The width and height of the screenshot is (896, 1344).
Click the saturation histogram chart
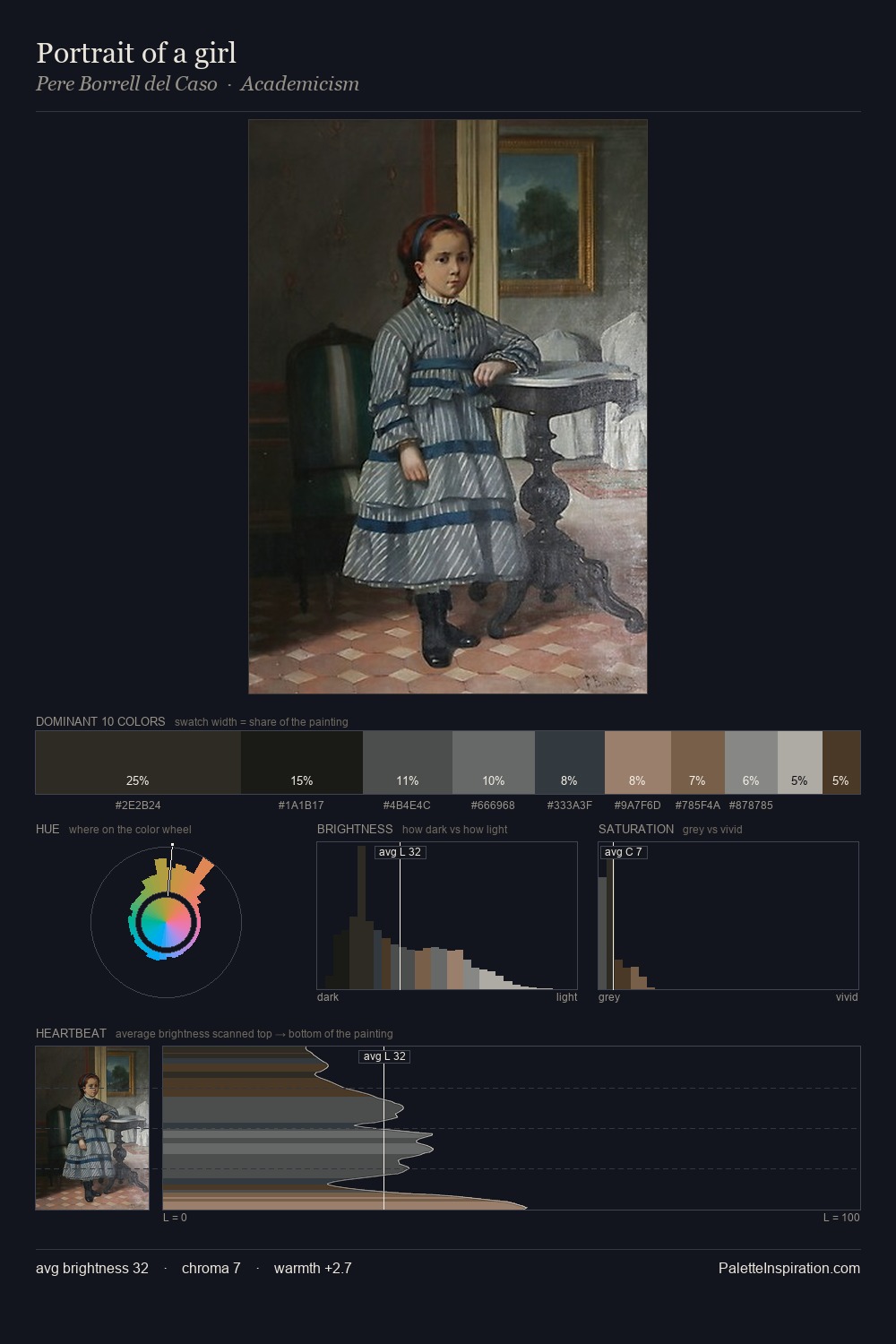pos(728,916)
